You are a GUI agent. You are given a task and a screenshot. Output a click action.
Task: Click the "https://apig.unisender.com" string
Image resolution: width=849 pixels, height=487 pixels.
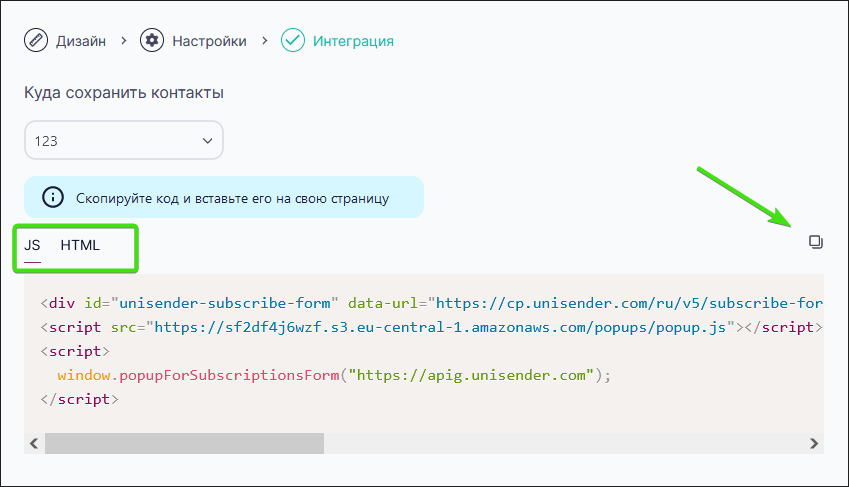coord(471,375)
